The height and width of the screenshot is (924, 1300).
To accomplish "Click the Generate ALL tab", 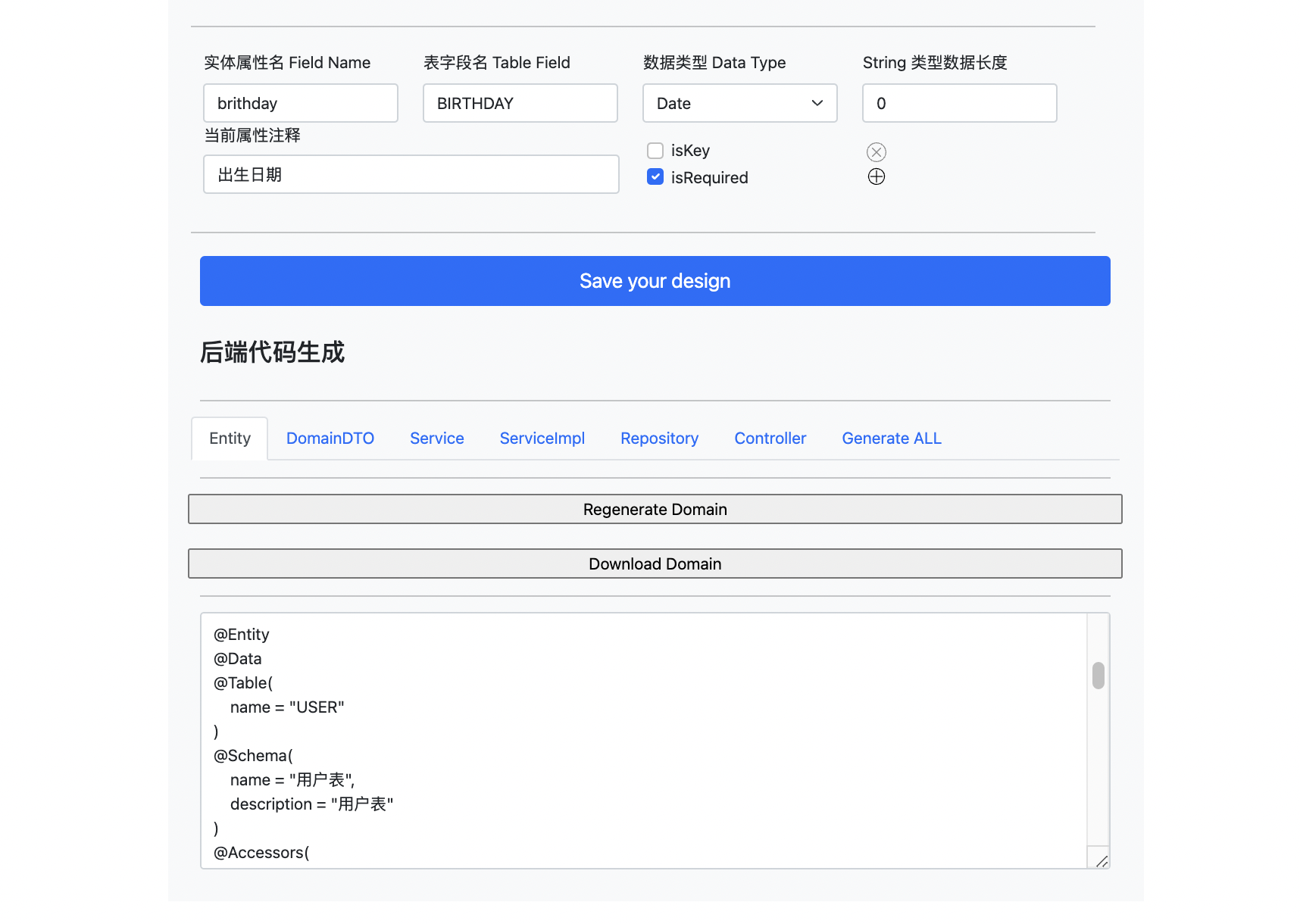I will coord(891,438).
